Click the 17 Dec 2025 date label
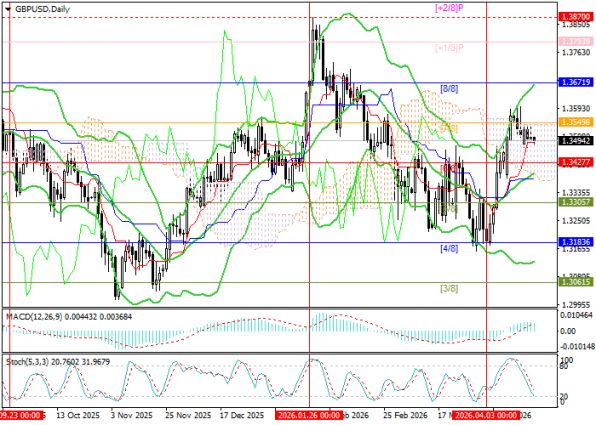The image size is (596, 425). (242, 415)
